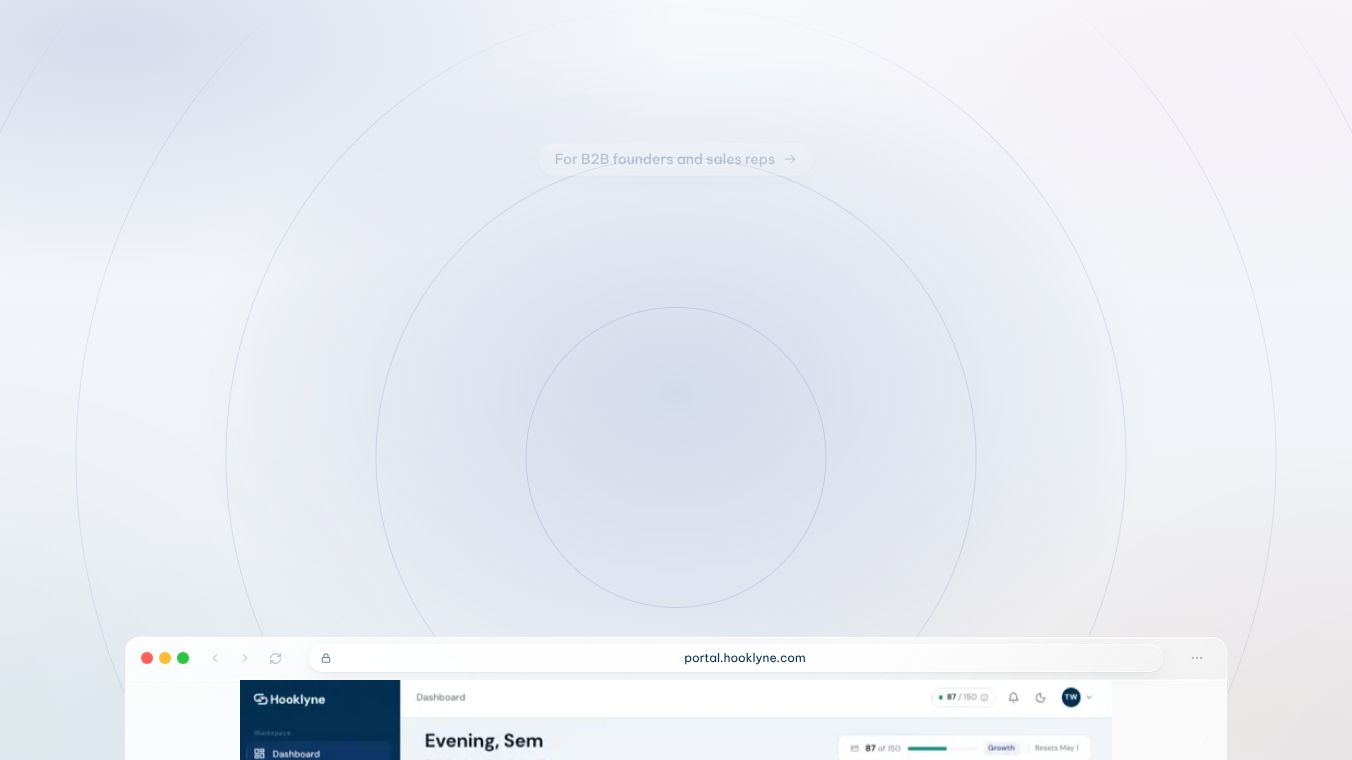This screenshot has width=1352, height=760.
Task: Click the Hooklyne logo in the sidebar
Action: (x=289, y=699)
